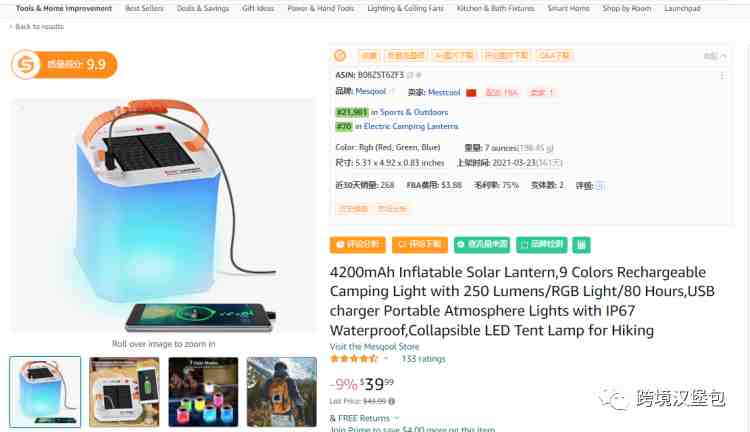
Task: Expand the FREE Returns dropdown arrow
Action: pos(397,418)
